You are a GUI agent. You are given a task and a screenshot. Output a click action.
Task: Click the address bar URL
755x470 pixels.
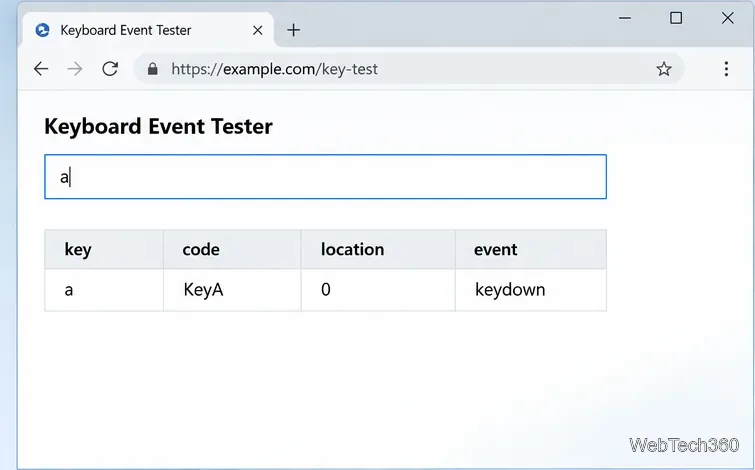[274, 69]
